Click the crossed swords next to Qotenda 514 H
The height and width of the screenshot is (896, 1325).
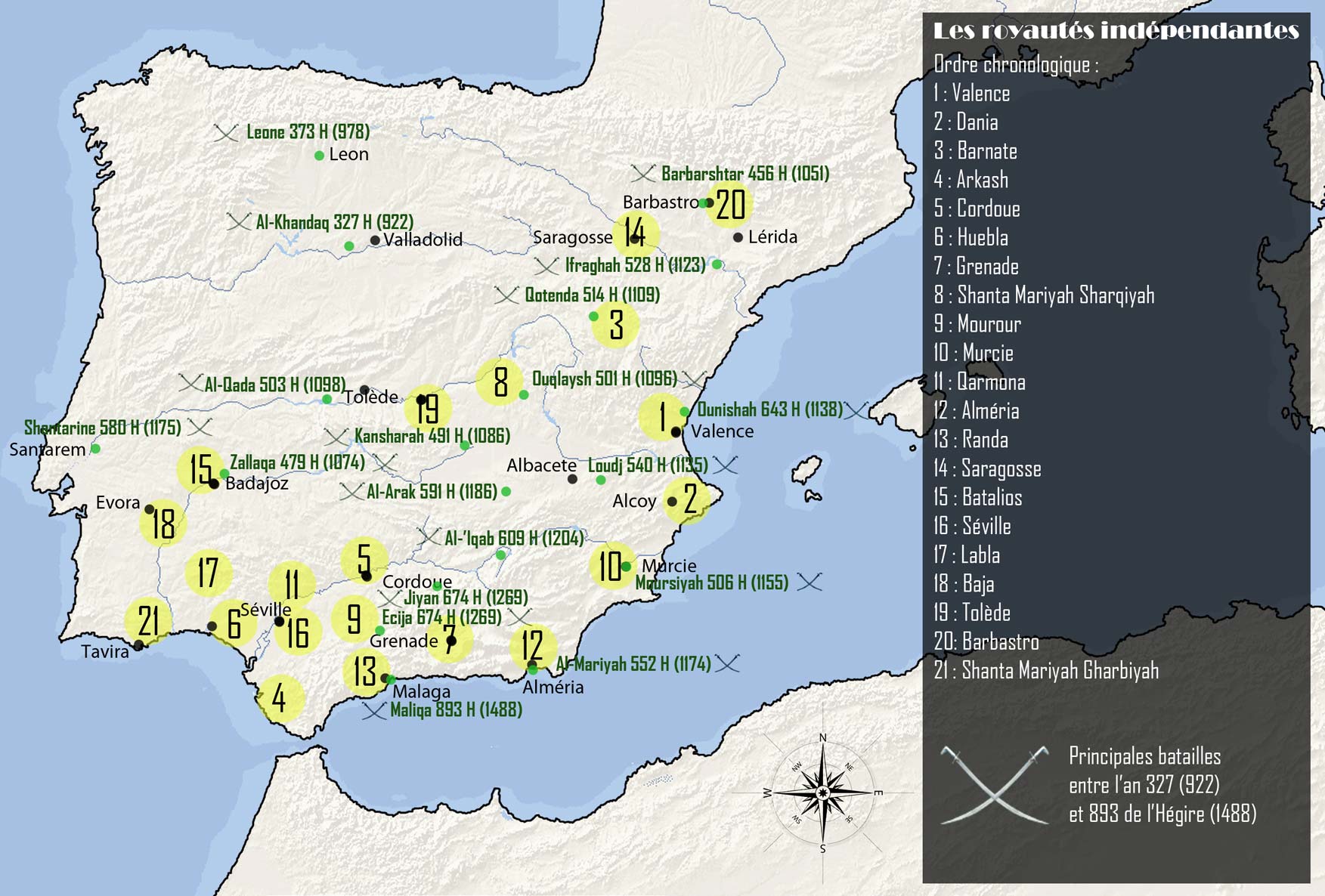point(506,295)
